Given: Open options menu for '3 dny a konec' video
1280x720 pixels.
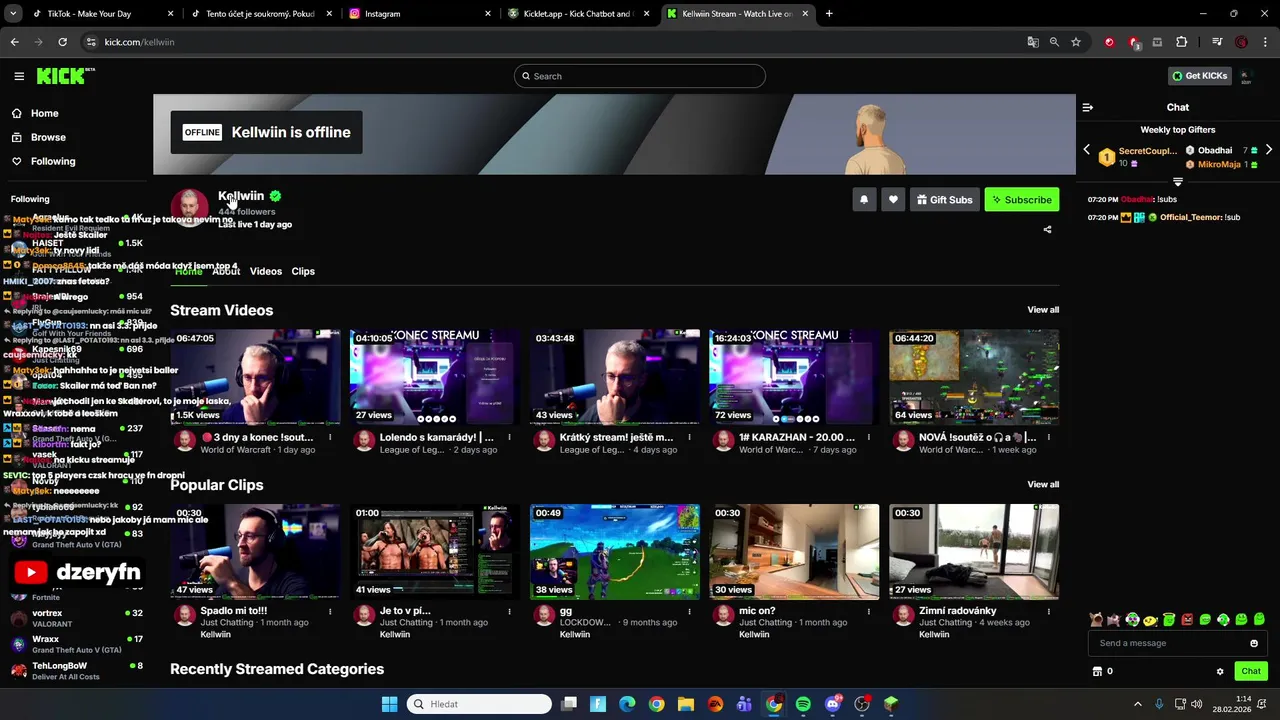Looking at the screenshot, I should pyautogui.click(x=330, y=437).
